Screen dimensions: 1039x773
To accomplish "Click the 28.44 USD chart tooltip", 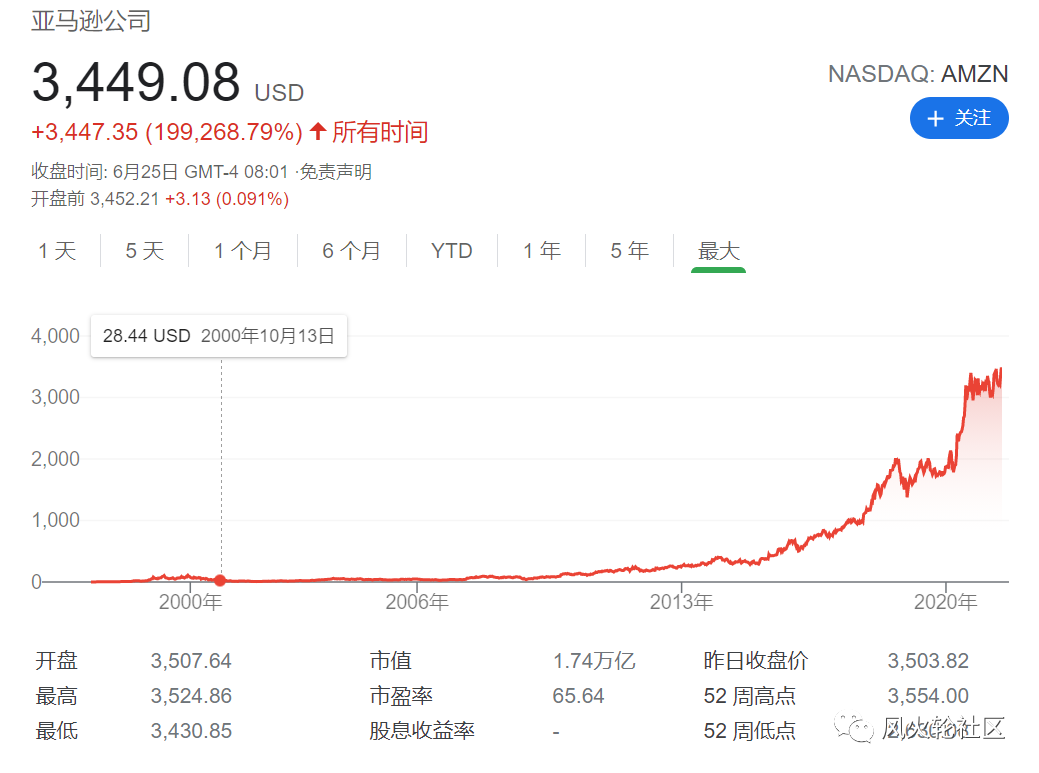I will [x=219, y=336].
